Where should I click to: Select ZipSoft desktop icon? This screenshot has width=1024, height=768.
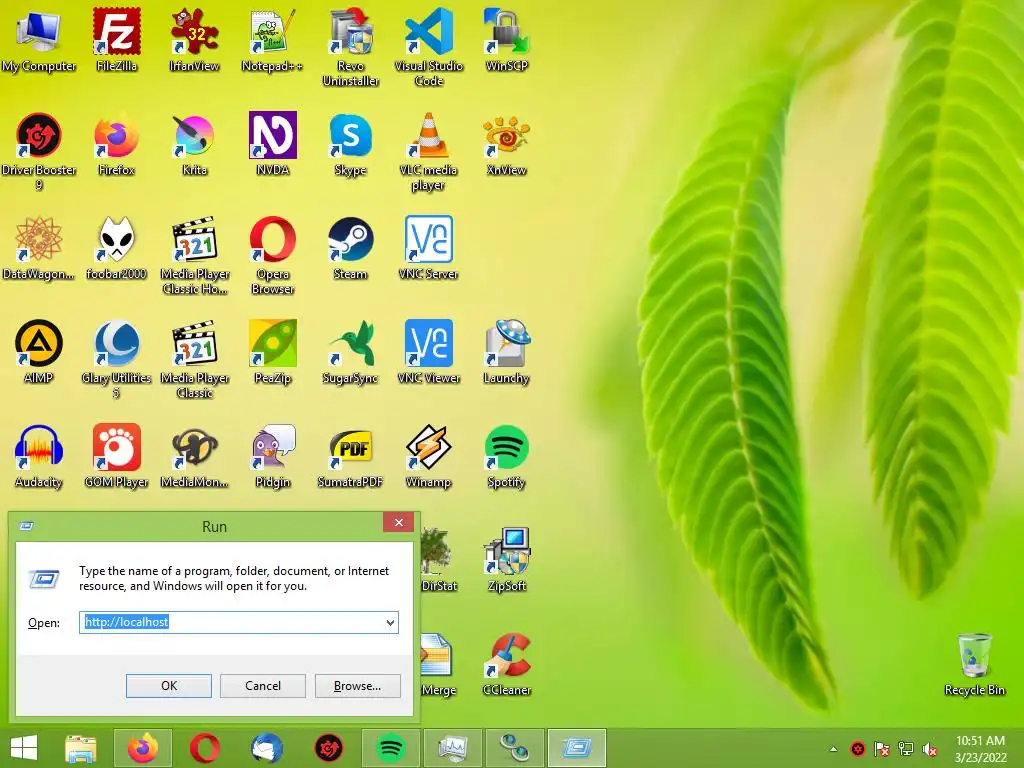click(506, 560)
